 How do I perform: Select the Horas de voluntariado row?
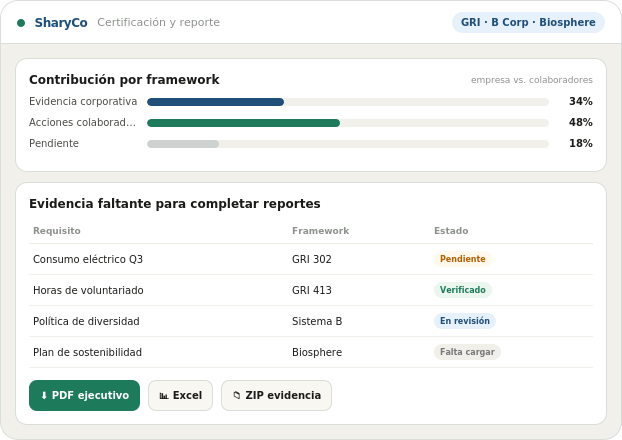point(311,290)
